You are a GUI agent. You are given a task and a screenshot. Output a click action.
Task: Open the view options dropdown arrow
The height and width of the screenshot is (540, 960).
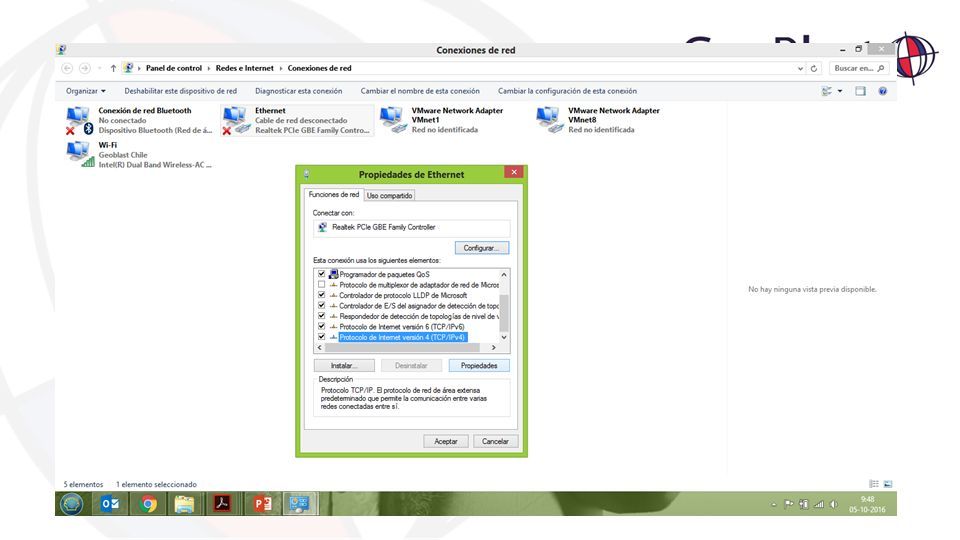tap(839, 91)
